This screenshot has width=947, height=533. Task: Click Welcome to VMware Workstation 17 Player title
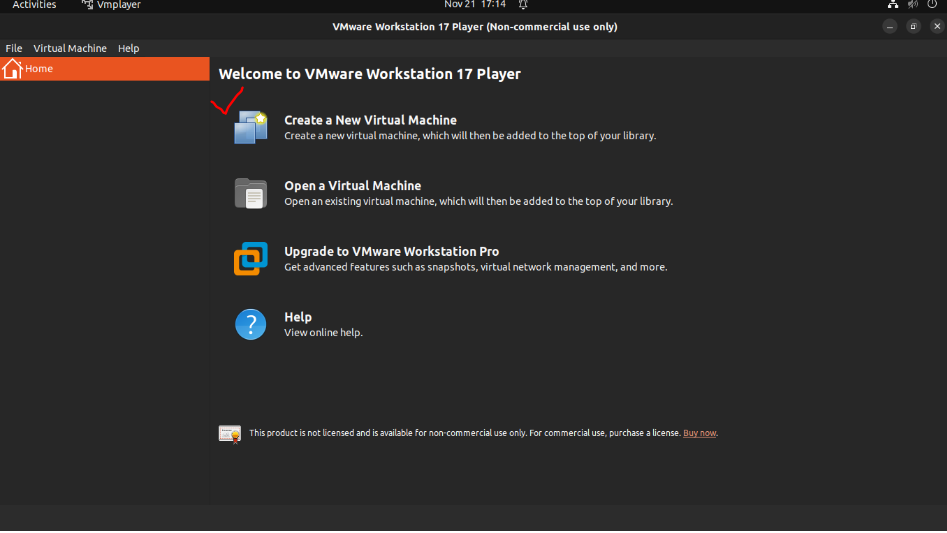370,74
